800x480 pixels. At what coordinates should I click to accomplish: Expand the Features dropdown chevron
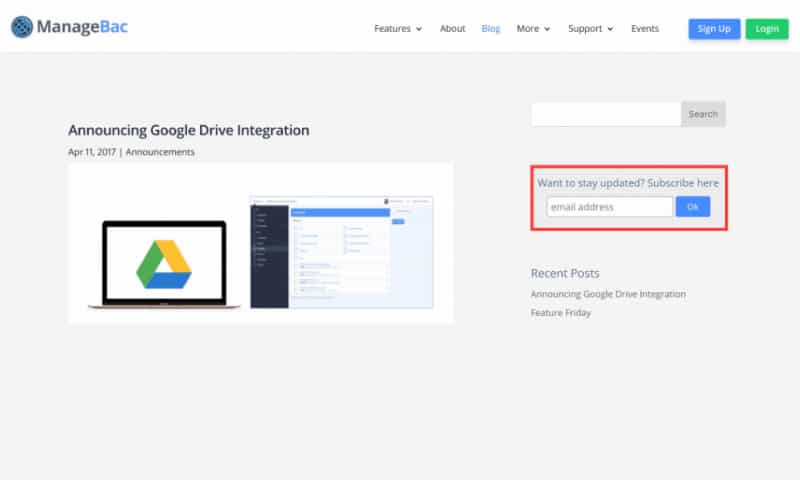[x=419, y=29]
